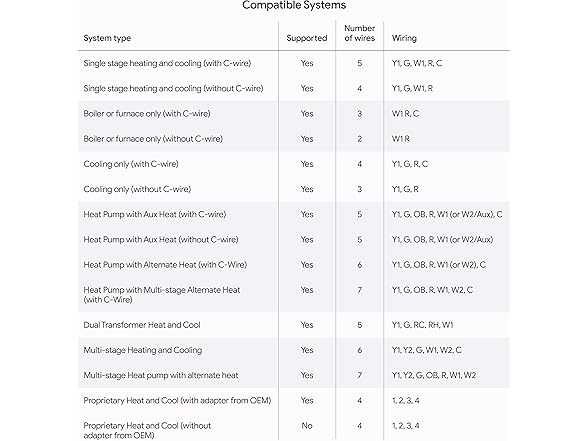
Task: Click the Supported column header
Action: tap(307, 38)
